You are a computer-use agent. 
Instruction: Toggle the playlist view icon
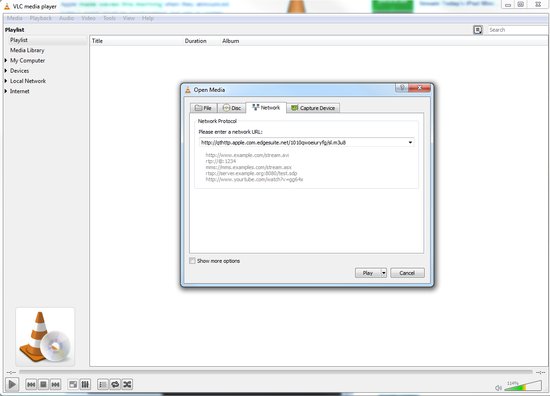(x=103, y=384)
